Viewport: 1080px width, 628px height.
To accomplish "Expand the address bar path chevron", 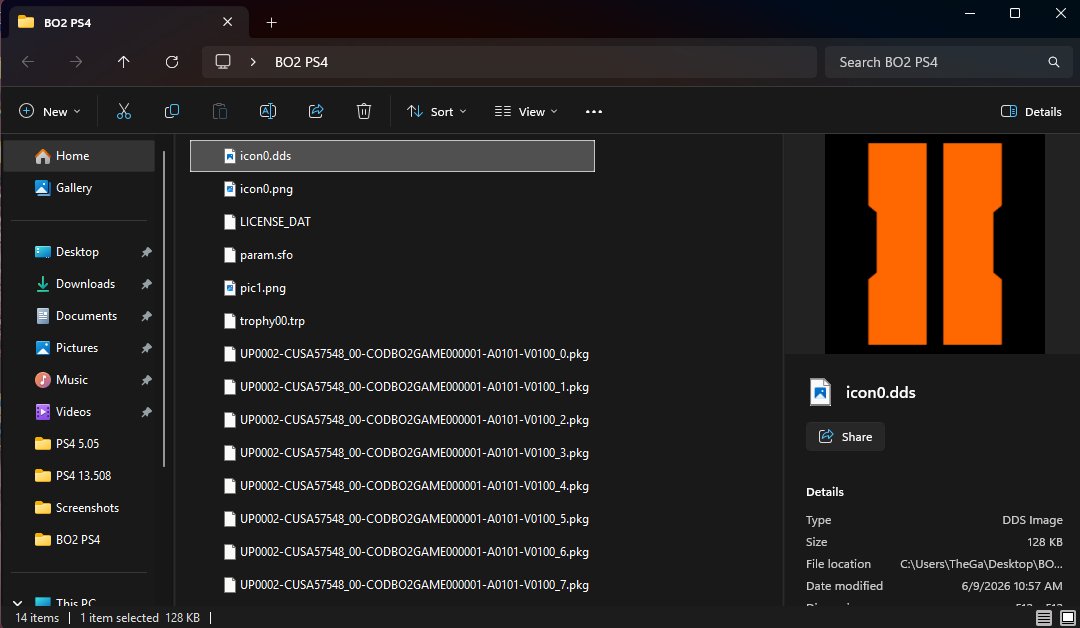I will point(253,62).
